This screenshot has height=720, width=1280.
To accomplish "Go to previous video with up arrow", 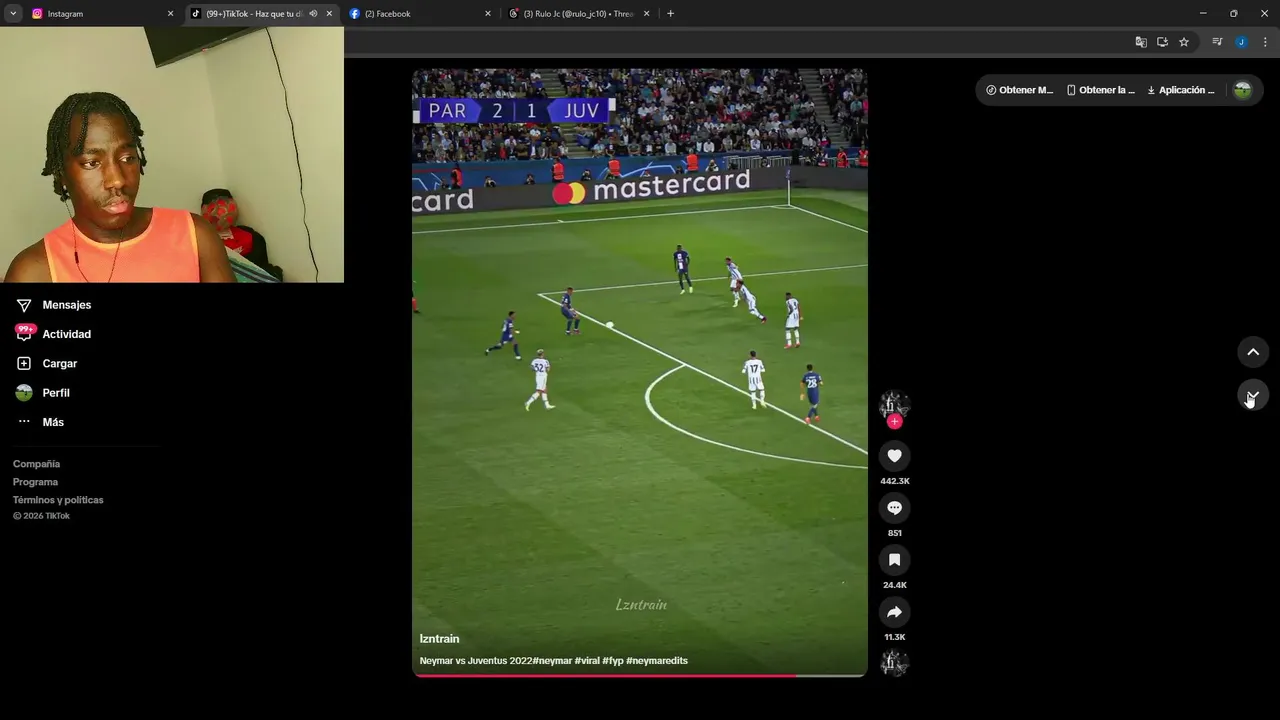I will click(x=1252, y=352).
